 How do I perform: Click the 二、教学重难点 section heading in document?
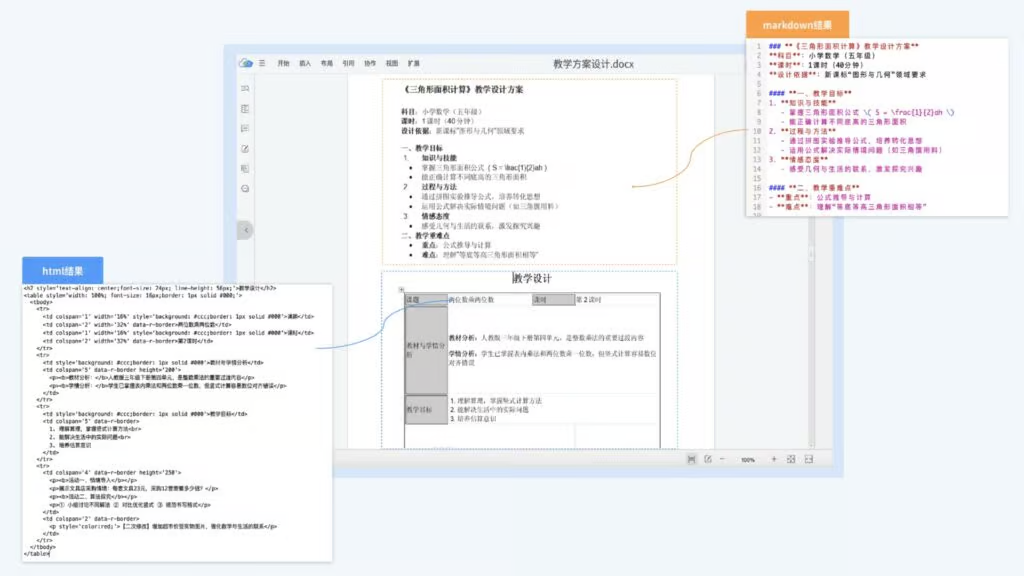[426, 236]
